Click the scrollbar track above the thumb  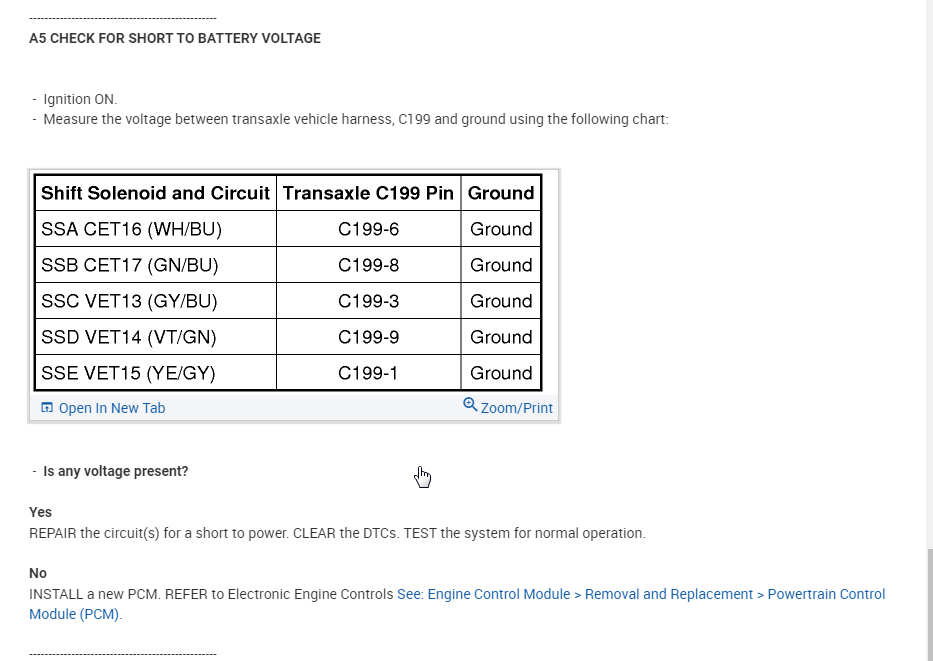(927, 270)
